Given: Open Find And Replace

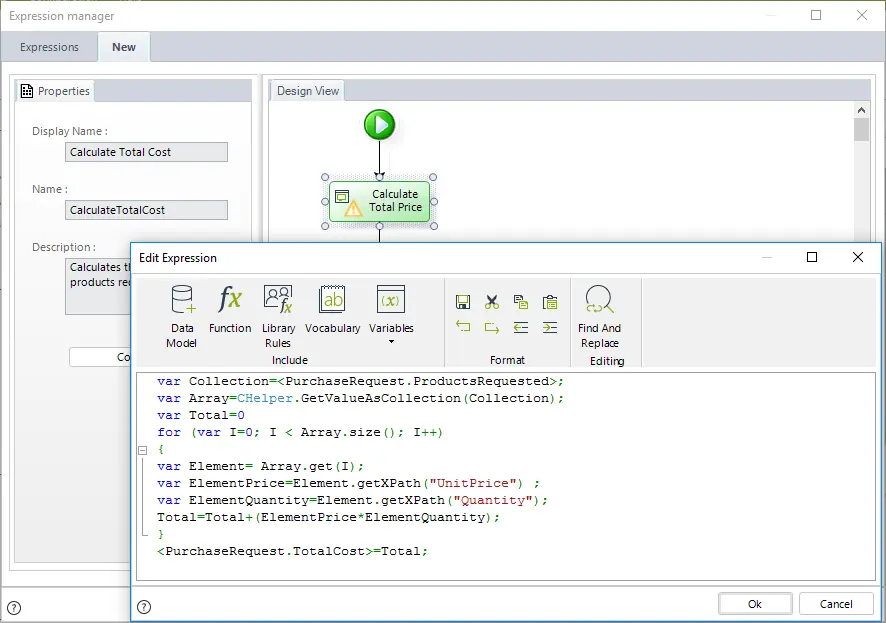Looking at the screenshot, I should [600, 316].
